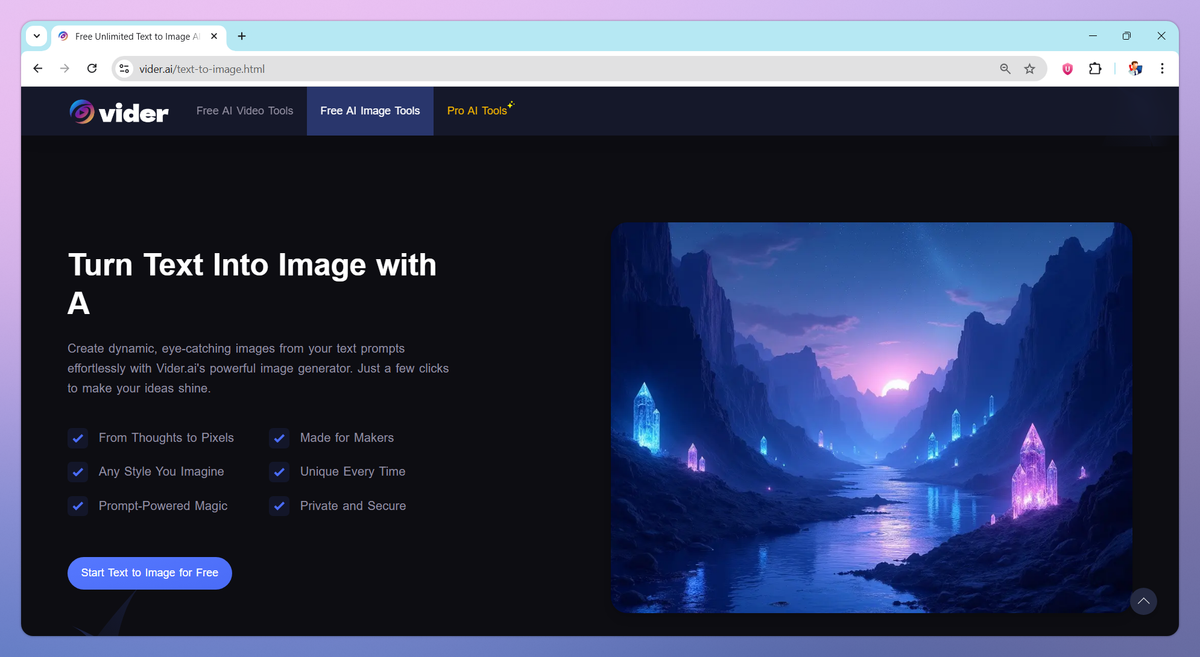Click the scroll-to-top arrow button
The width and height of the screenshot is (1200, 657).
[x=1143, y=601]
